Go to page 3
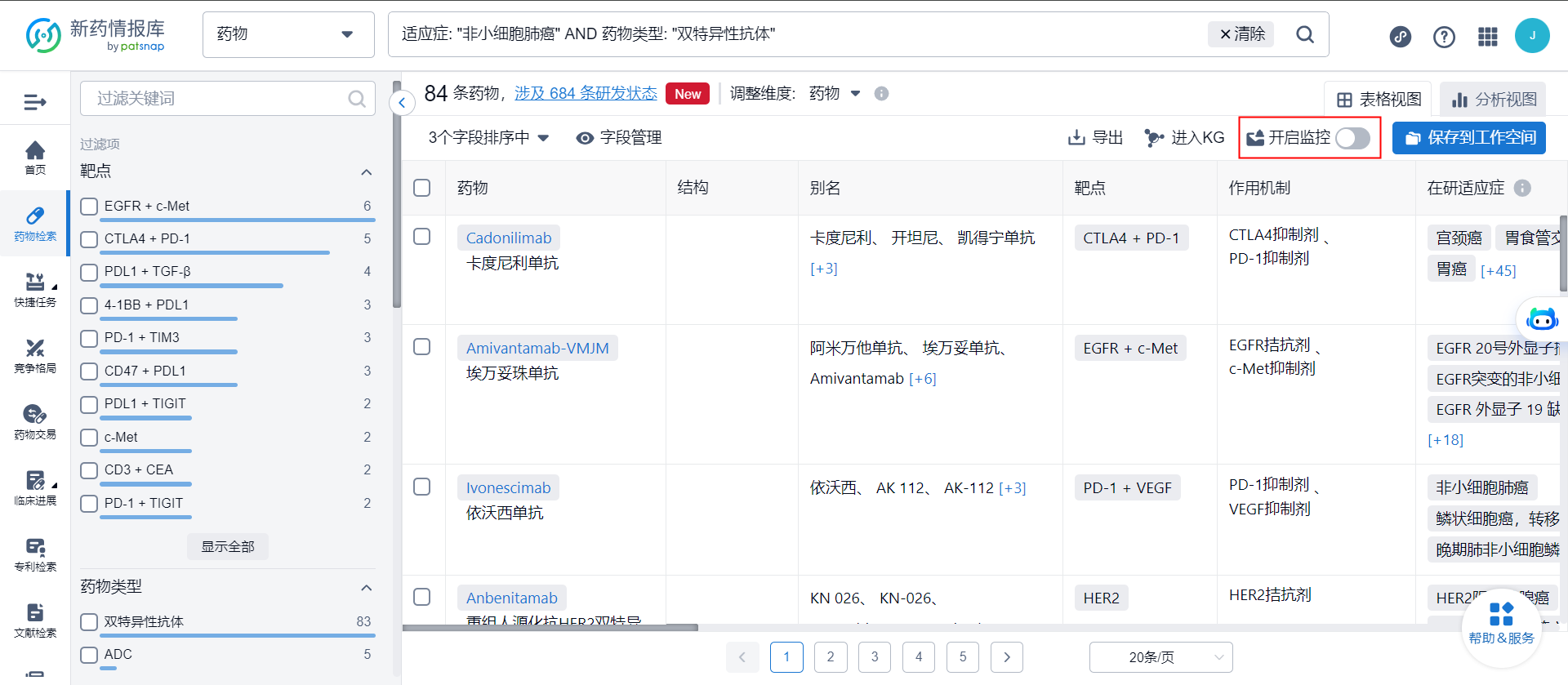 (875, 657)
